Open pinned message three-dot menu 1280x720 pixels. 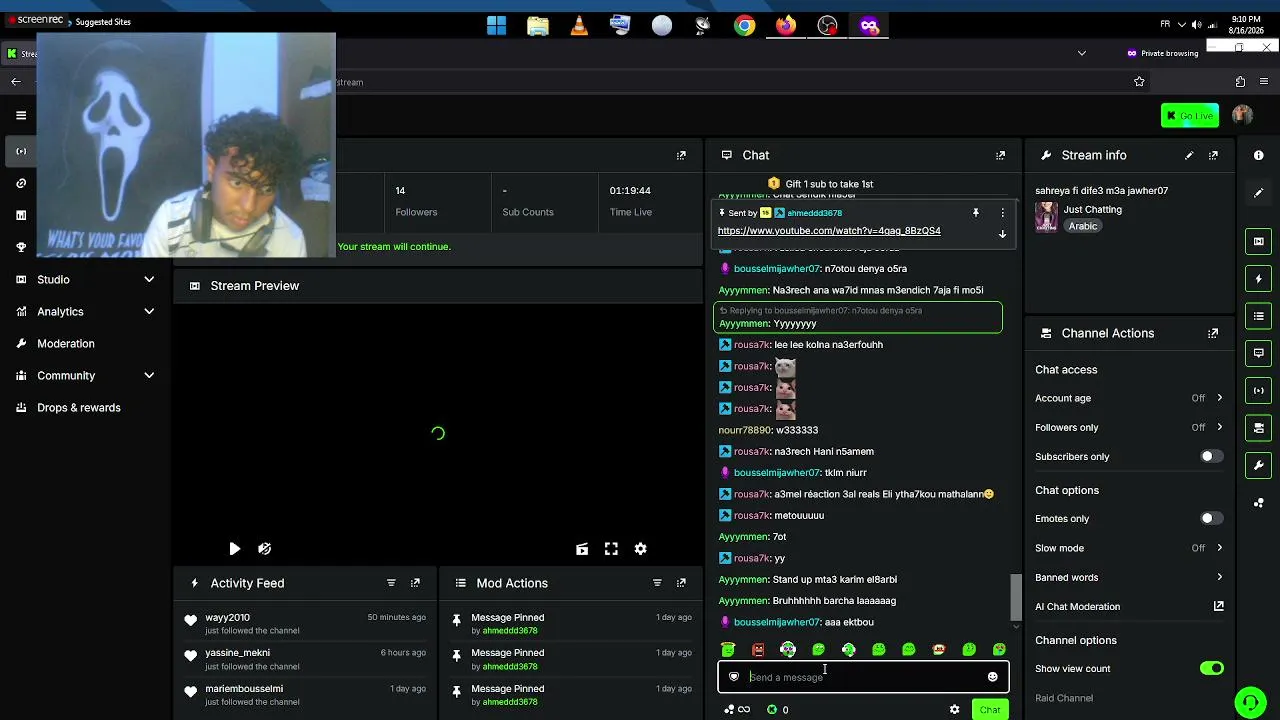tap(1002, 213)
